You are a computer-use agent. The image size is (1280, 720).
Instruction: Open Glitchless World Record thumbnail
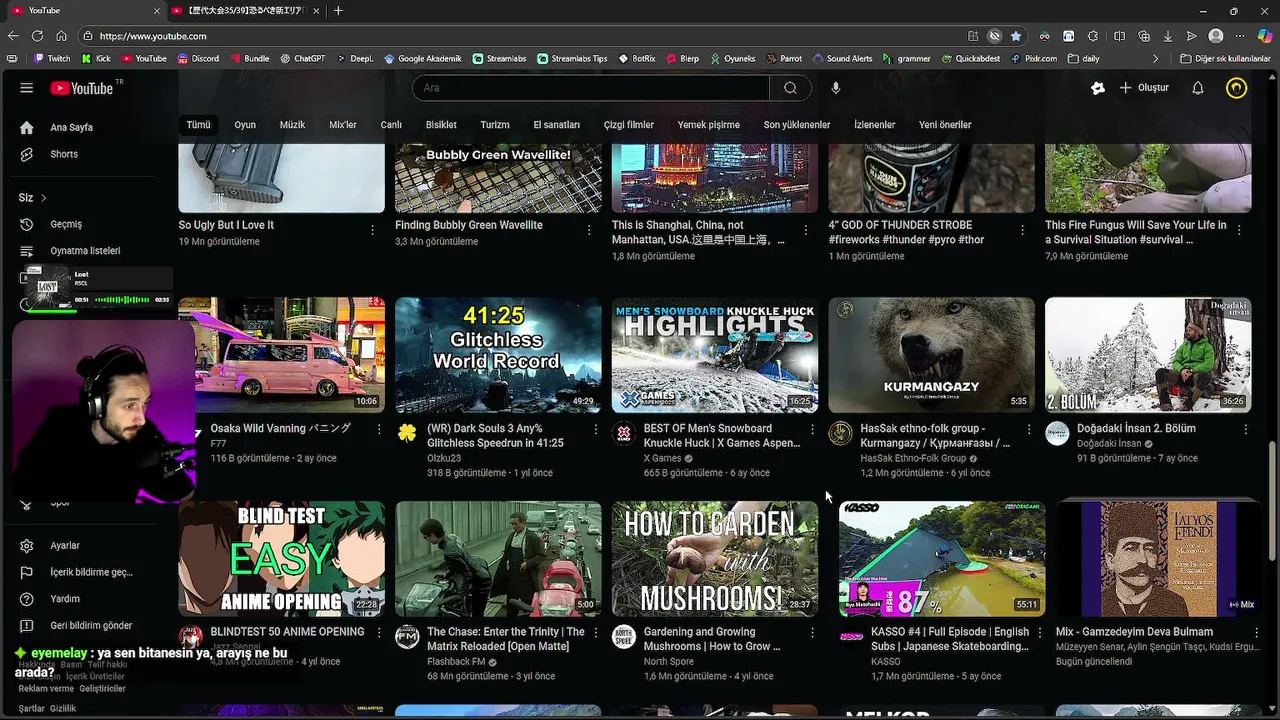[498, 355]
